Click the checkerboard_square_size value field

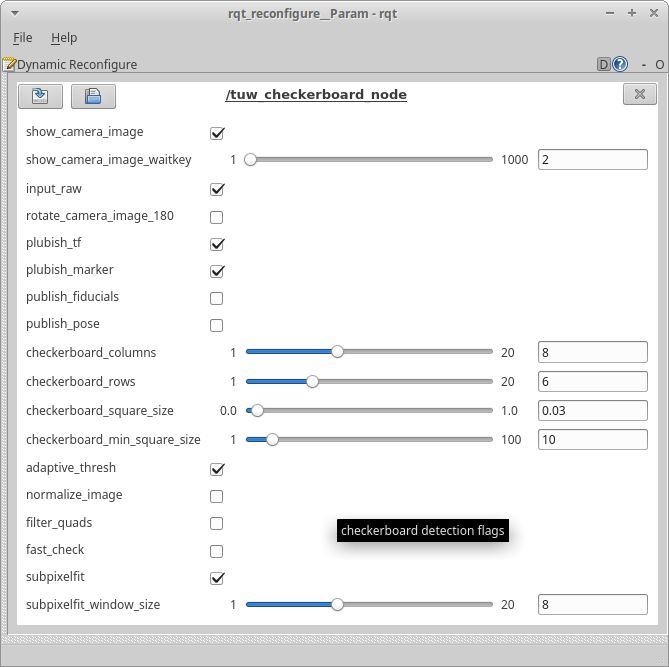click(x=593, y=411)
